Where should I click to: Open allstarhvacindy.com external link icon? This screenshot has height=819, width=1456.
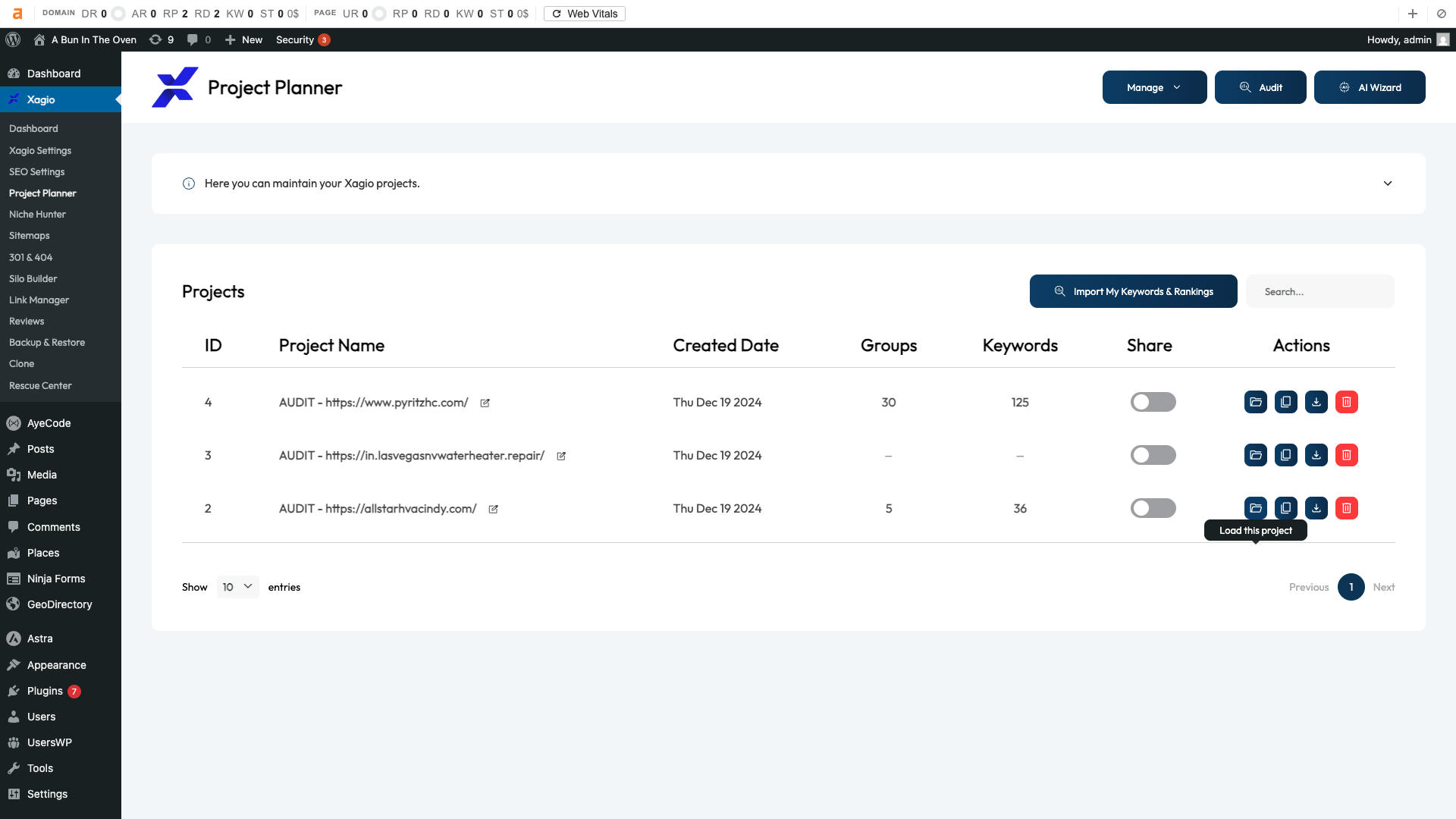pos(493,509)
